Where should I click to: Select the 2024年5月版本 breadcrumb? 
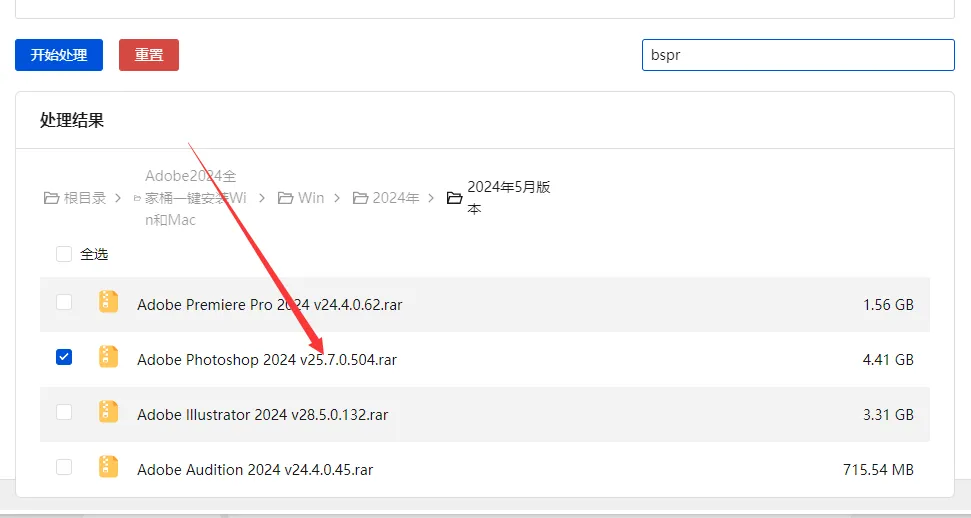coord(499,198)
